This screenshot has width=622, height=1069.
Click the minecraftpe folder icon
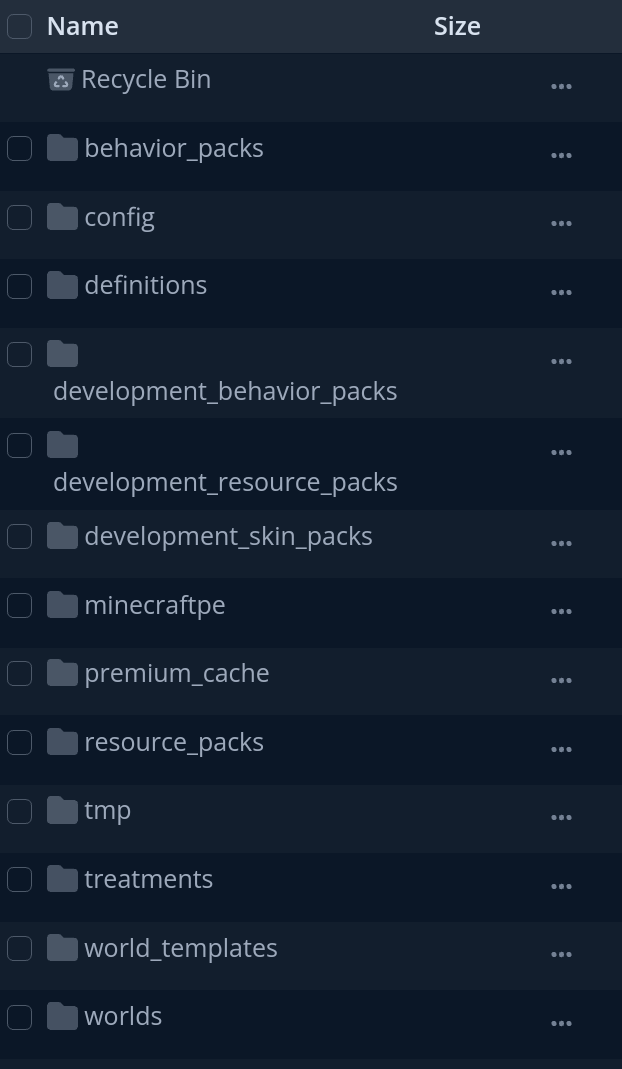[x=62, y=605]
